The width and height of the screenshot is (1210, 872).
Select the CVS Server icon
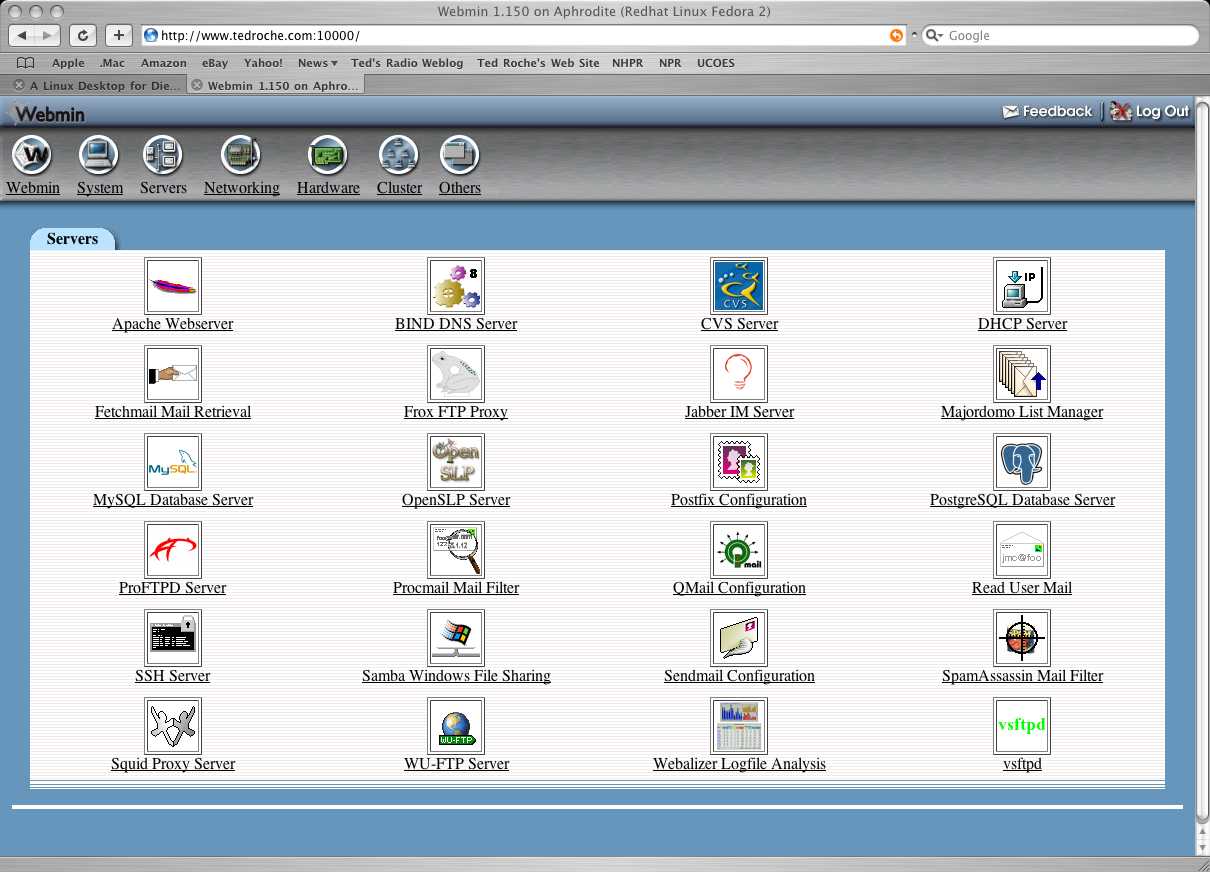739,285
